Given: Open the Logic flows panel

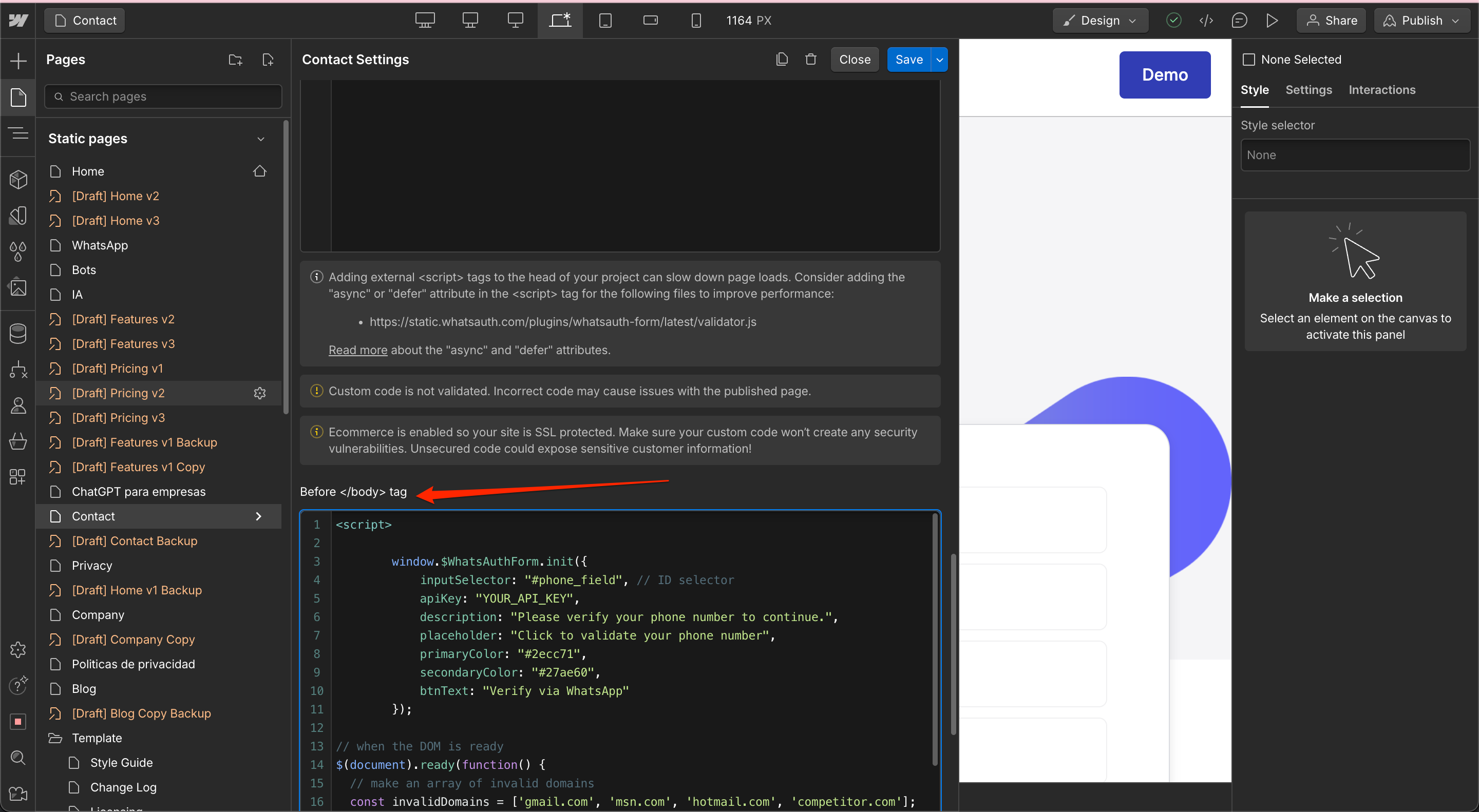Looking at the screenshot, I should (x=18, y=370).
